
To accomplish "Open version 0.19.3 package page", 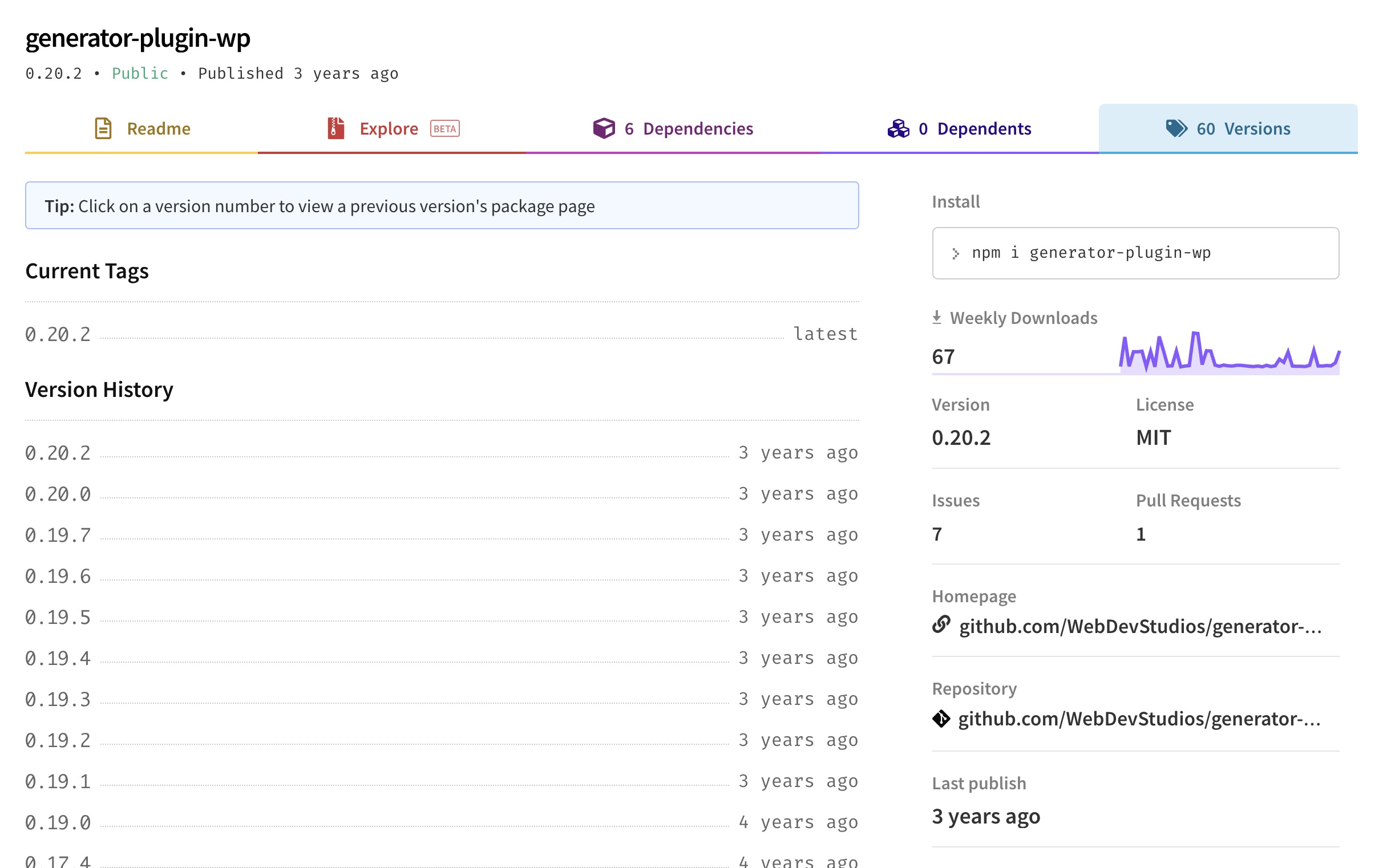I will click(58, 699).
